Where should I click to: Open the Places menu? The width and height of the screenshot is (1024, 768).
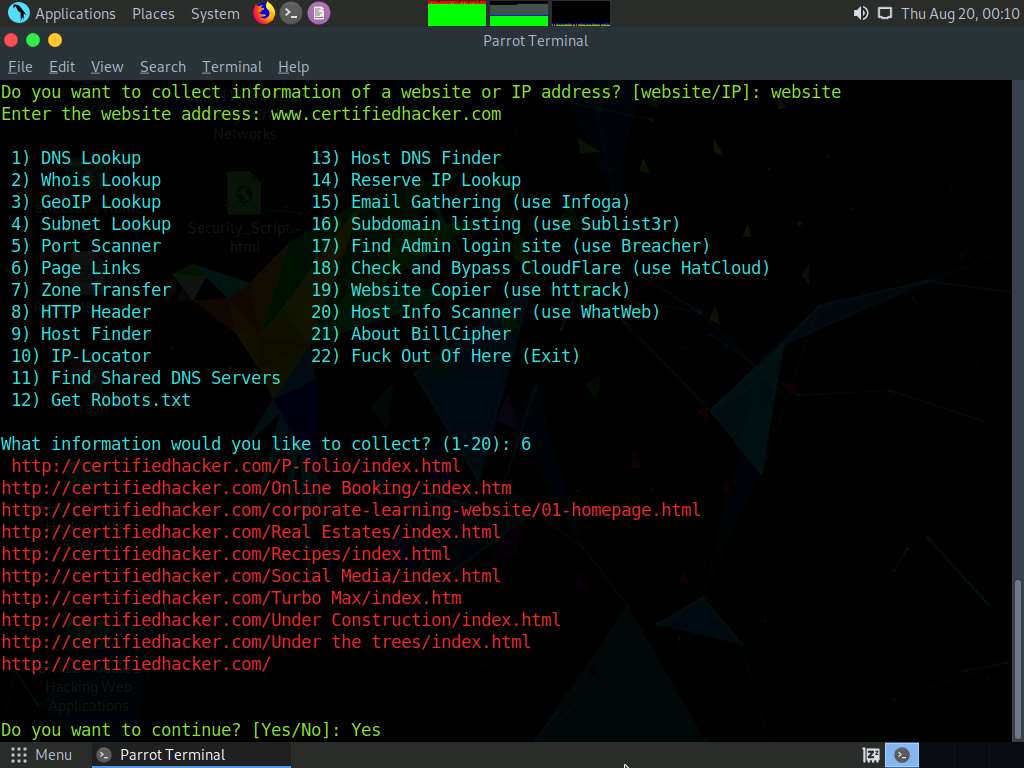coord(153,13)
